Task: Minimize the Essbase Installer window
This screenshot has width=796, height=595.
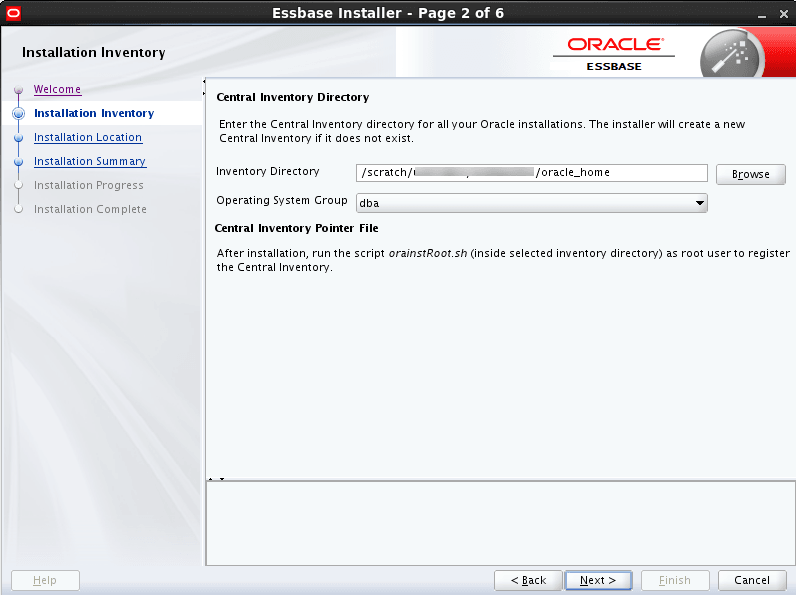Action: (761, 15)
